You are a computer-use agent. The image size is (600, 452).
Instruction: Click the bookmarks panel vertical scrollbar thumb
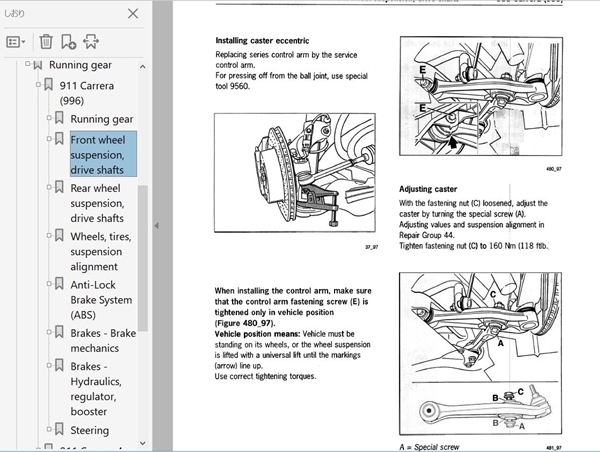pyautogui.click(x=142, y=258)
